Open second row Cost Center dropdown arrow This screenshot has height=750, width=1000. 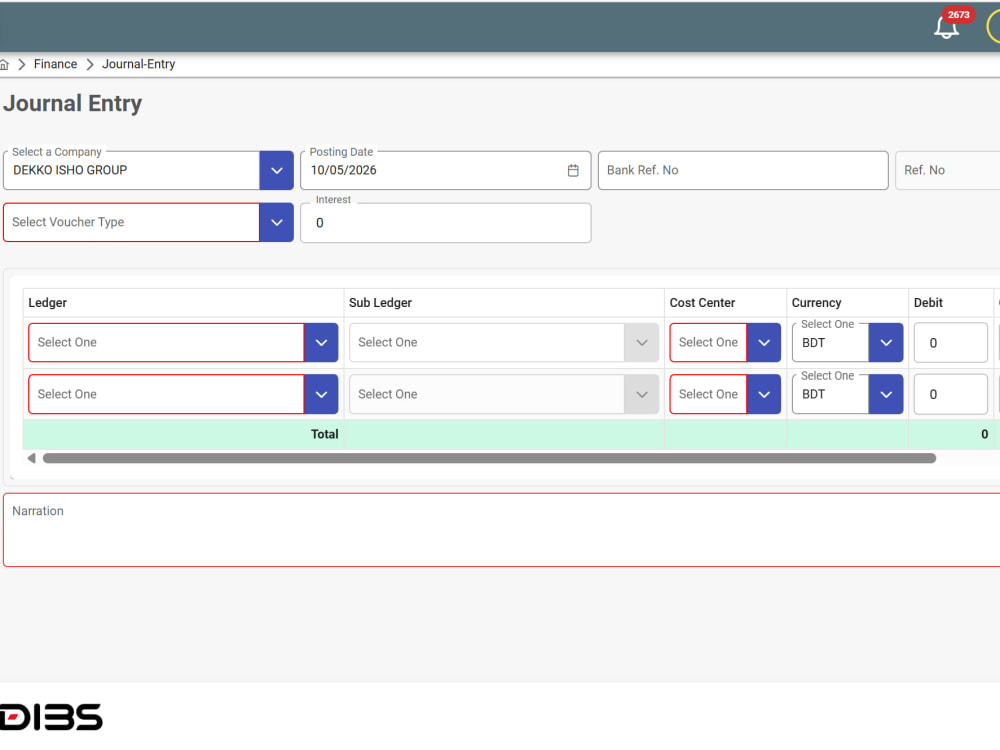[764, 394]
